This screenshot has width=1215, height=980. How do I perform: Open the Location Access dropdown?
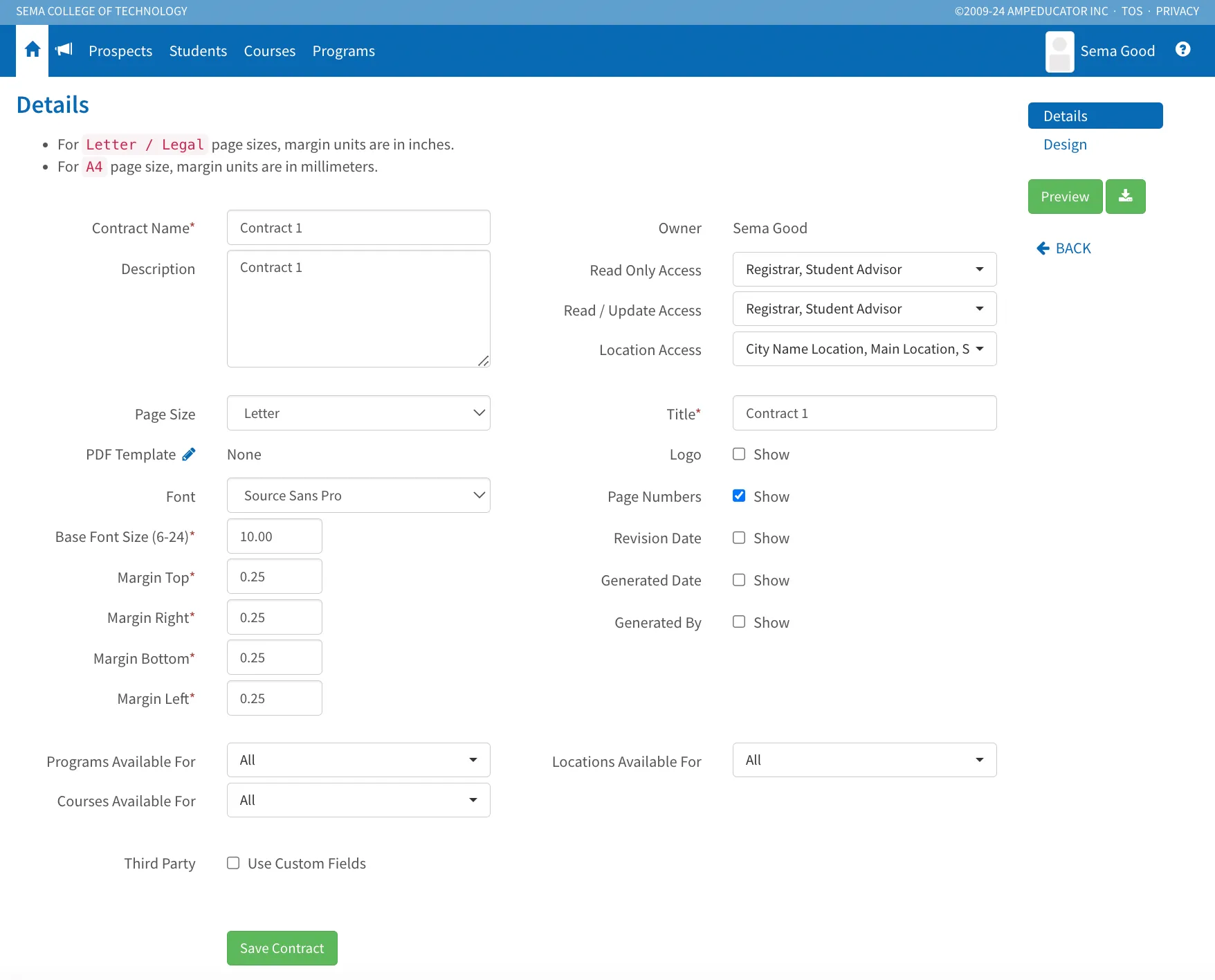(x=864, y=349)
